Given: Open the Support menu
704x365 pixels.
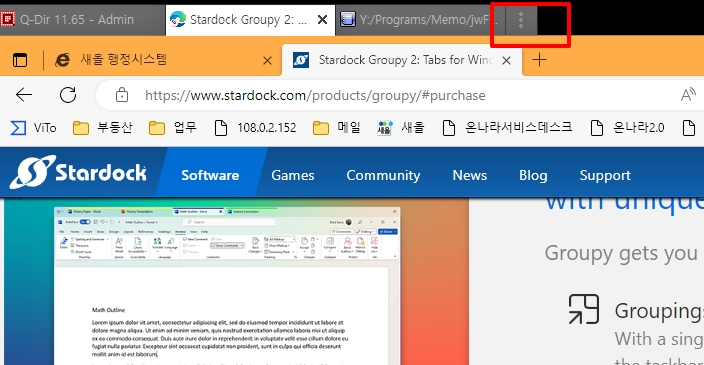Looking at the screenshot, I should (605, 175).
